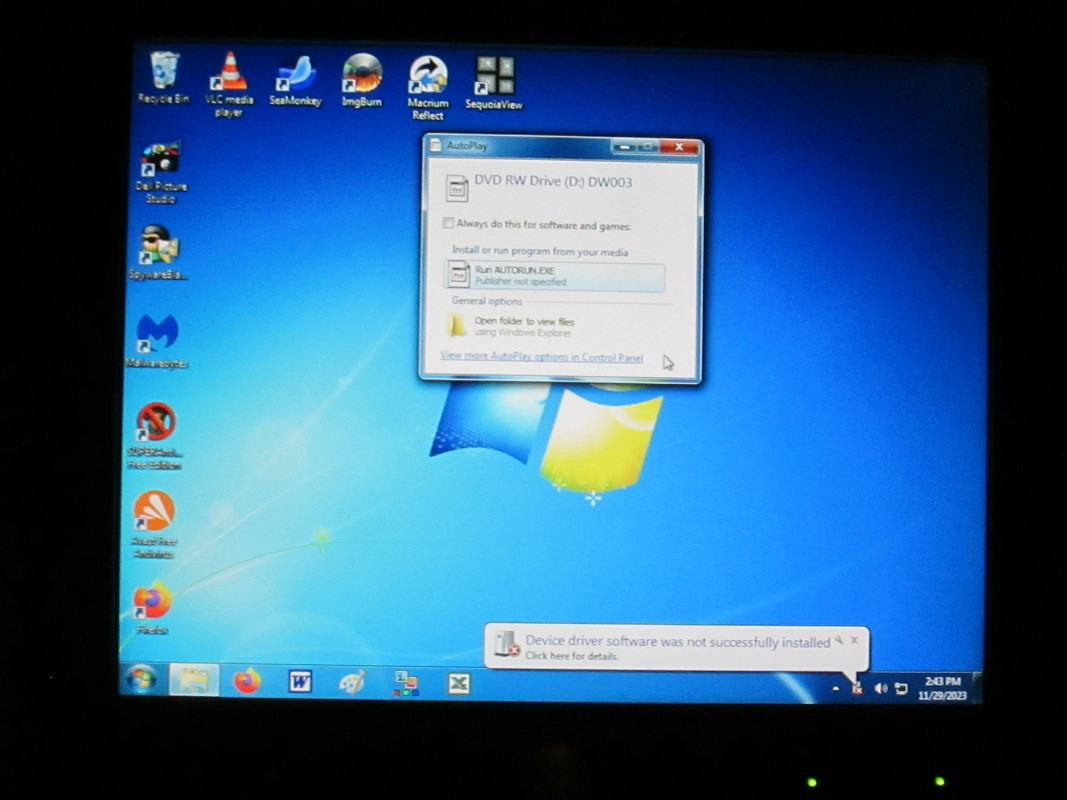Click 'DVD RW Drive (D:) DW003' heading
The image size is (1067, 800).
[553, 182]
